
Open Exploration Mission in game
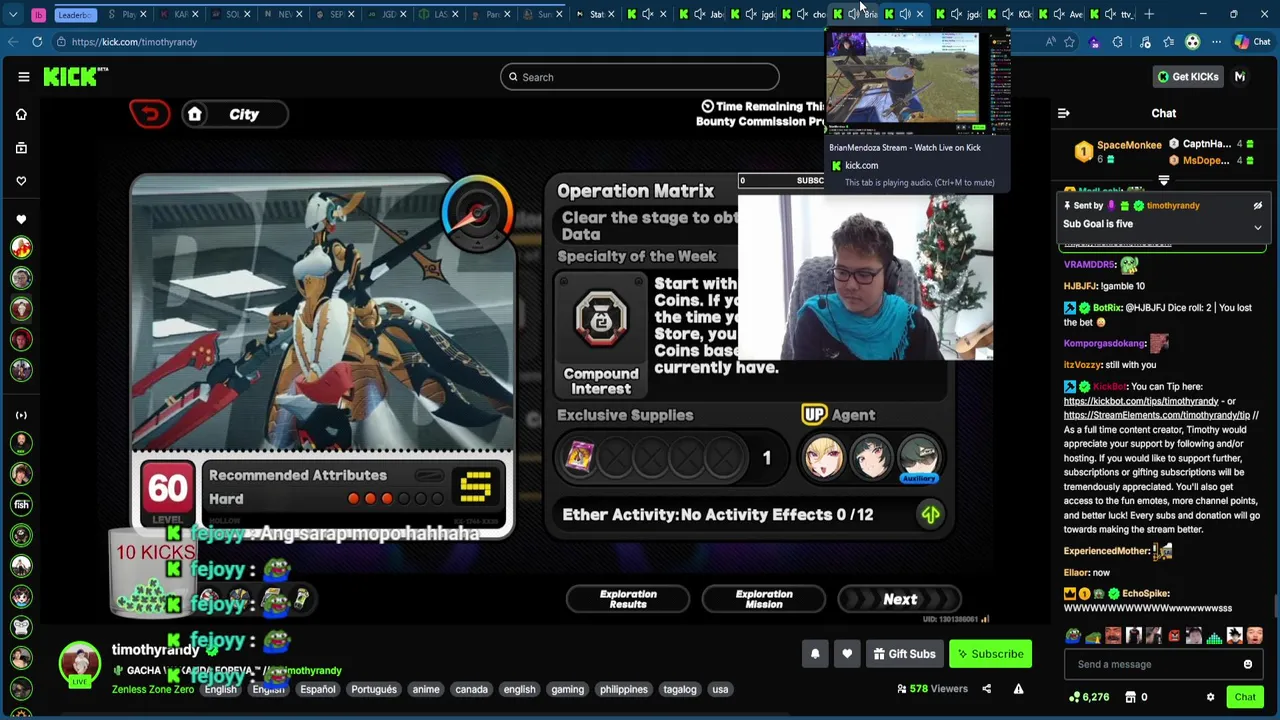[x=764, y=599]
